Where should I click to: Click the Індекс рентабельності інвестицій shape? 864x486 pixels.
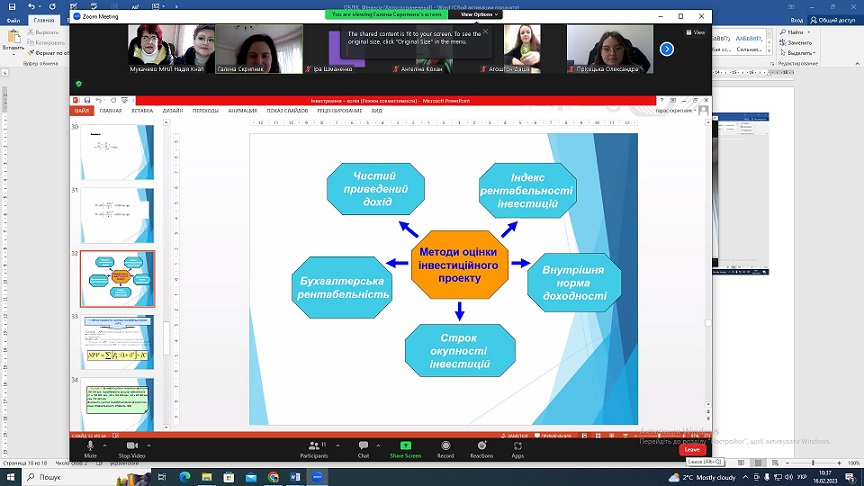pos(527,190)
